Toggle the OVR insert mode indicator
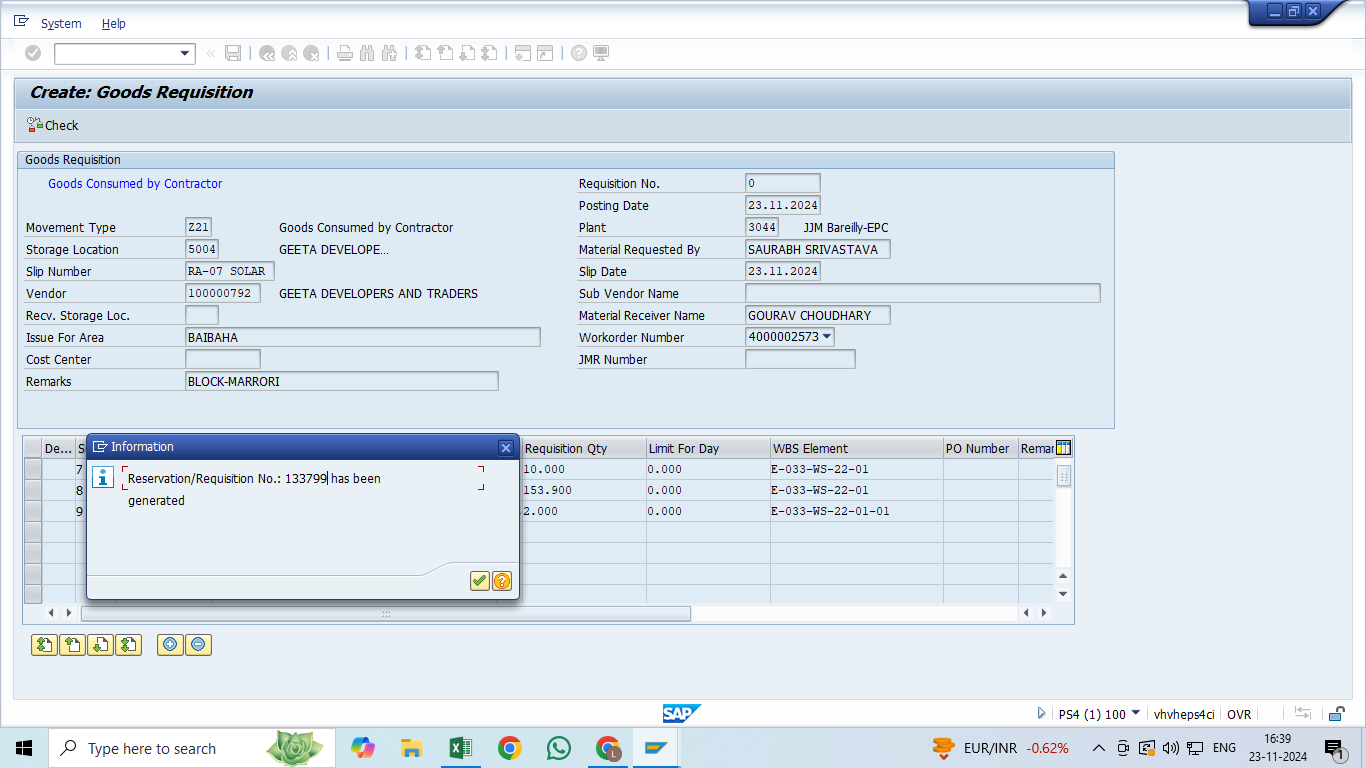This screenshot has height=768, width=1366. pyautogui.click(x=1238, y=714)
